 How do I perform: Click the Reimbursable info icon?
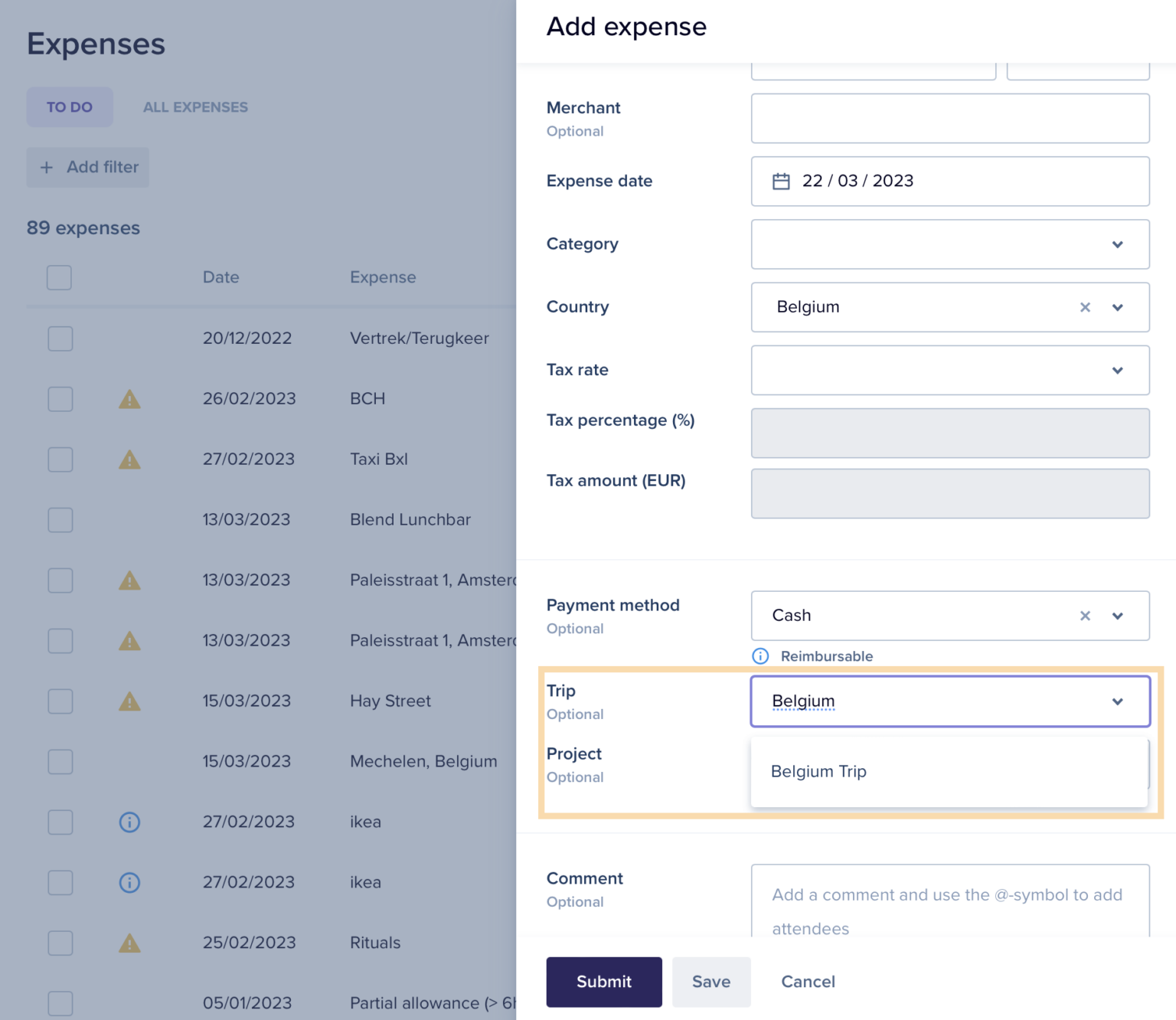click(x=760, y=656)
